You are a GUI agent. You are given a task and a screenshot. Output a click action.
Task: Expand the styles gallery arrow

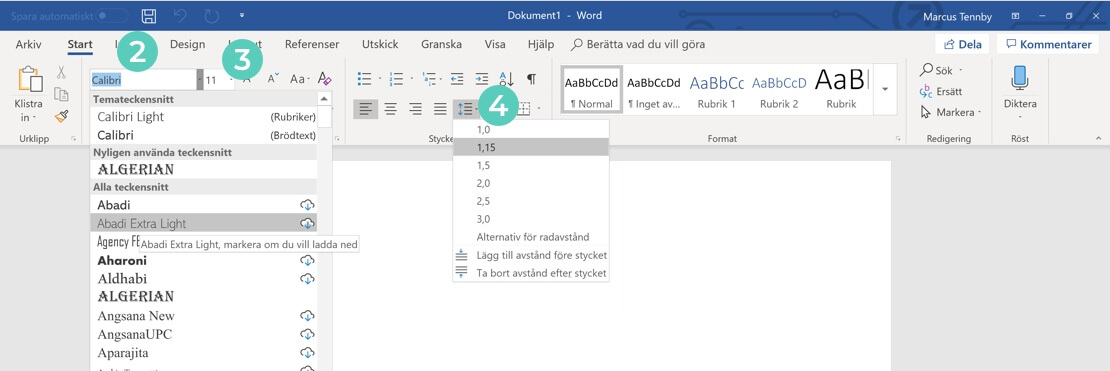point(885,89)
